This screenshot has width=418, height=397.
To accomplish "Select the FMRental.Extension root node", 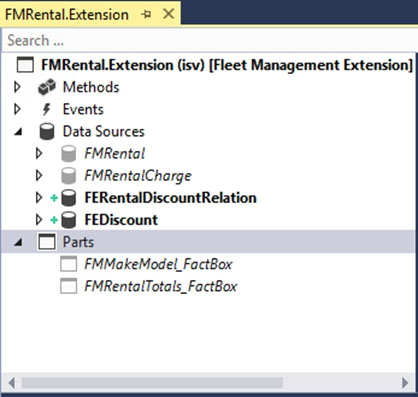I will 227,65.
